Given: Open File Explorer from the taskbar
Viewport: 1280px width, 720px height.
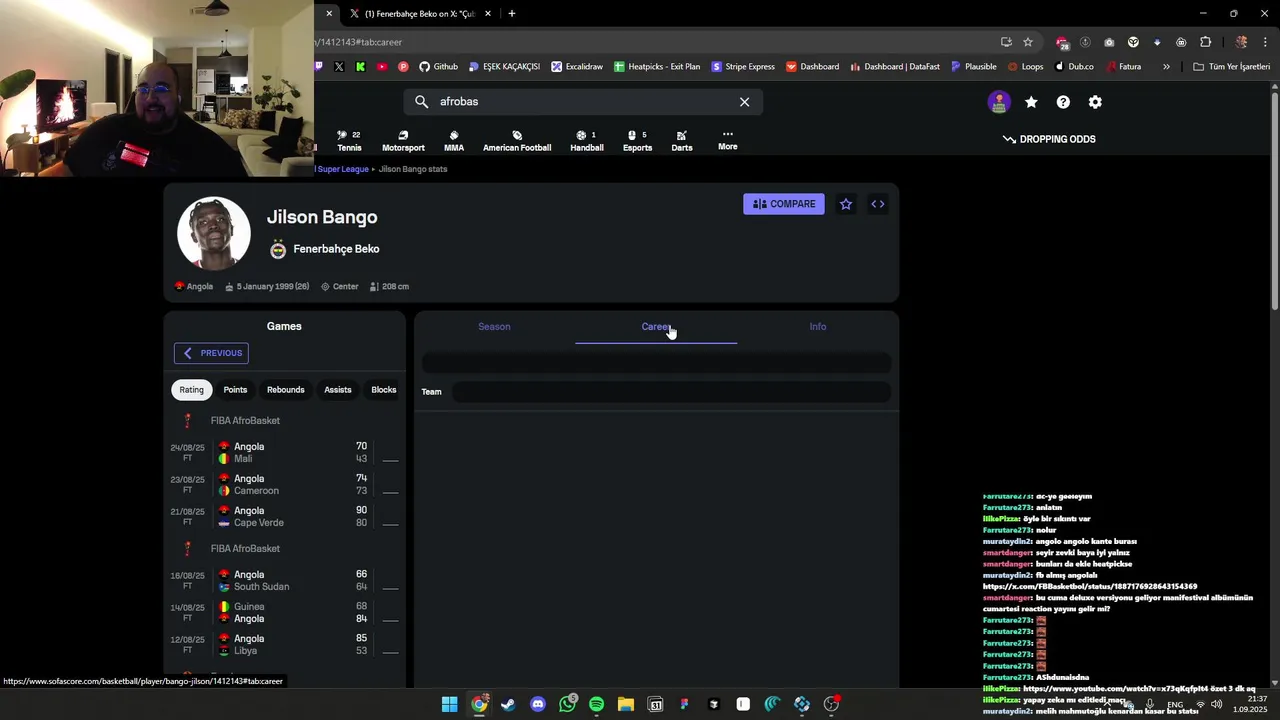Looking at the screenshot, I should pos(625,705).
